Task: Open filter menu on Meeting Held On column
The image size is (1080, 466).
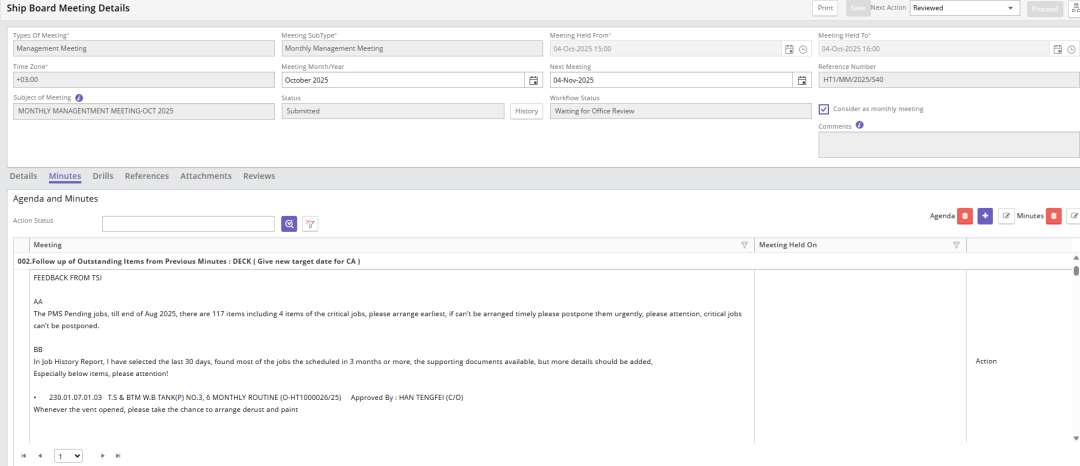Action: (956, 245)
